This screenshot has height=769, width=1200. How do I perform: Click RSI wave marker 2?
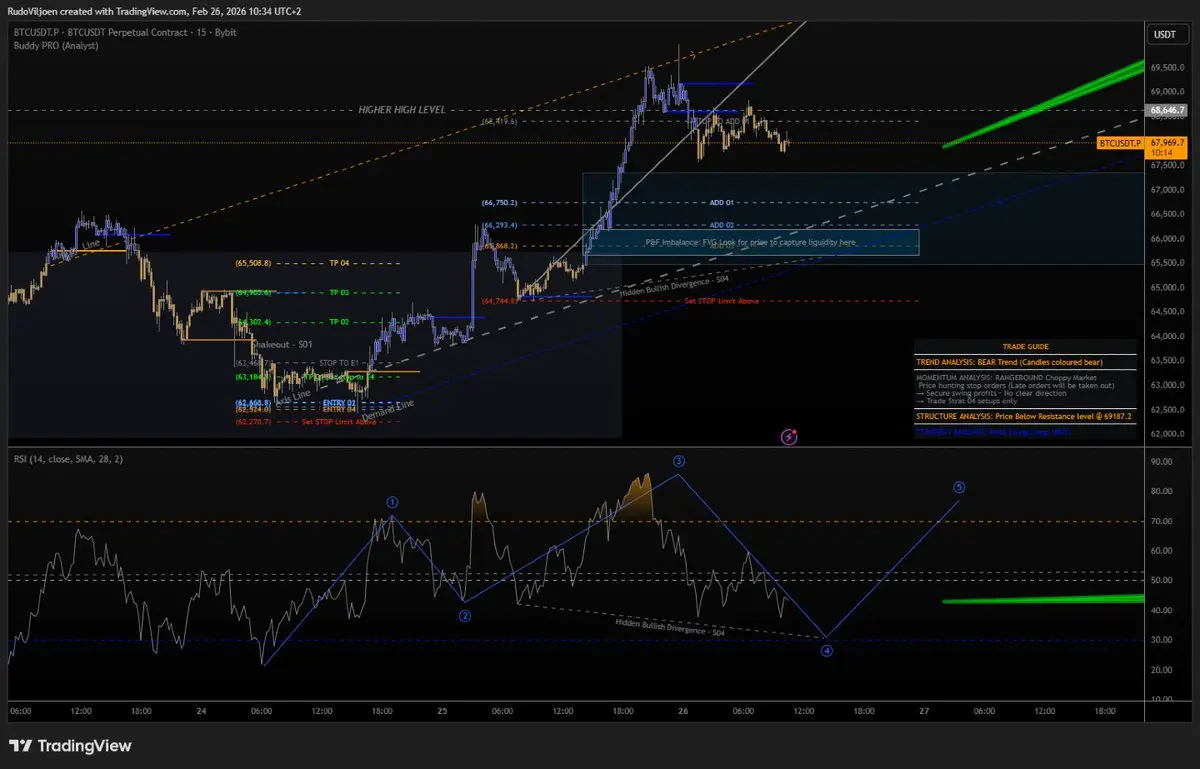coord(465,616)
